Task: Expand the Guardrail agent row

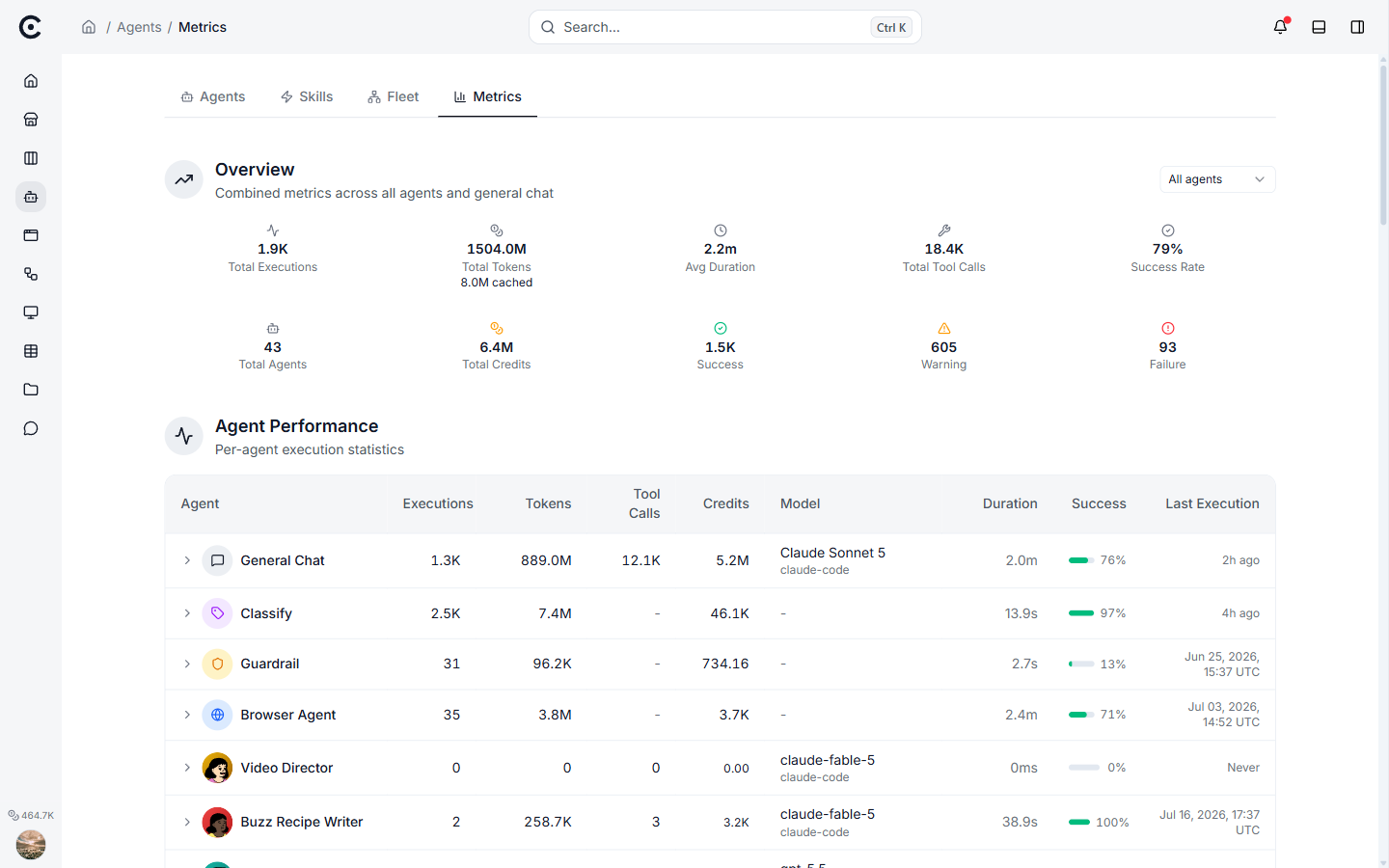Action: click(187, 664)
